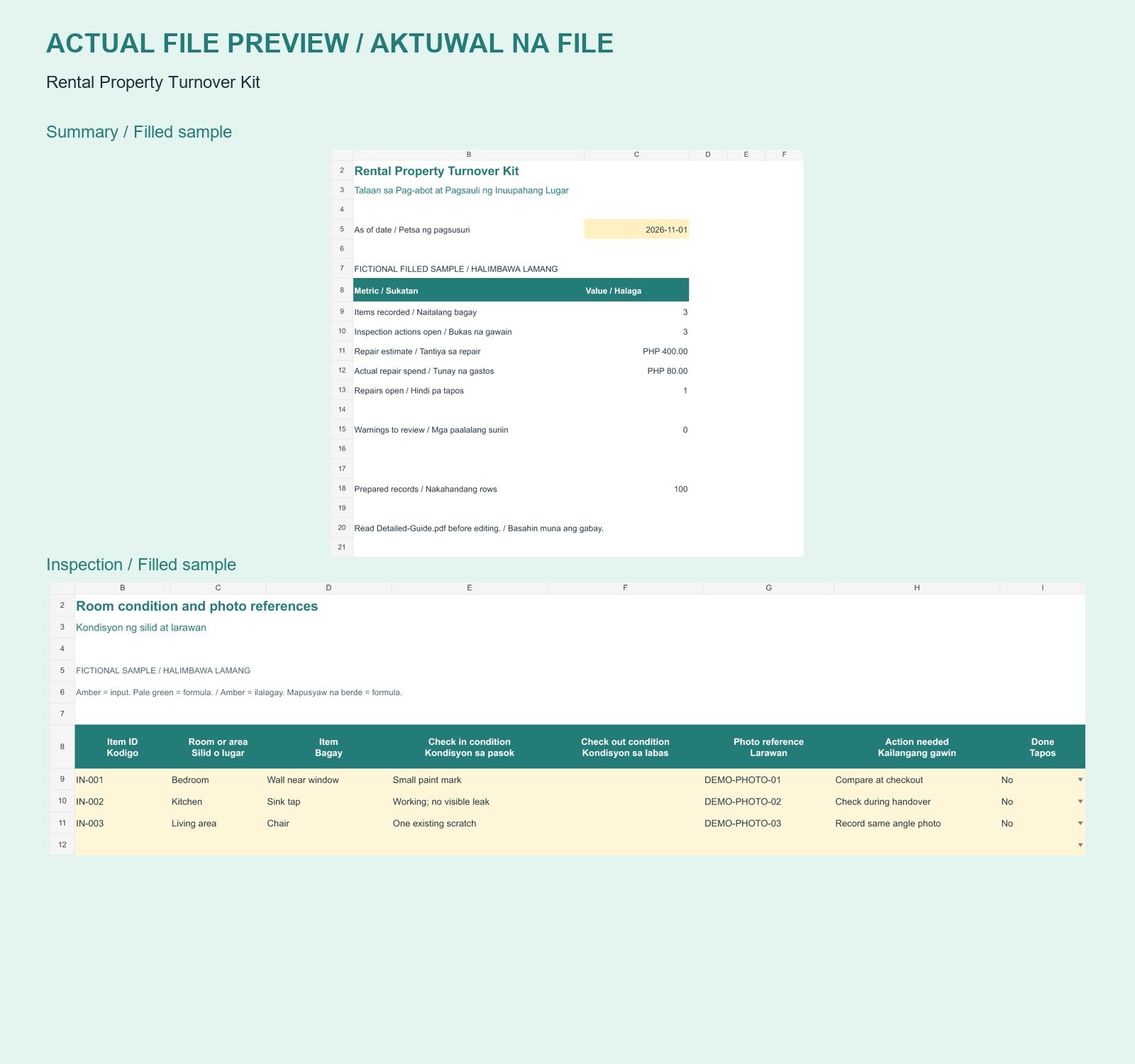Click the "Small paint mark" cell
The height and width of the screenshot is (1064, 1135).
click(469, 780)
